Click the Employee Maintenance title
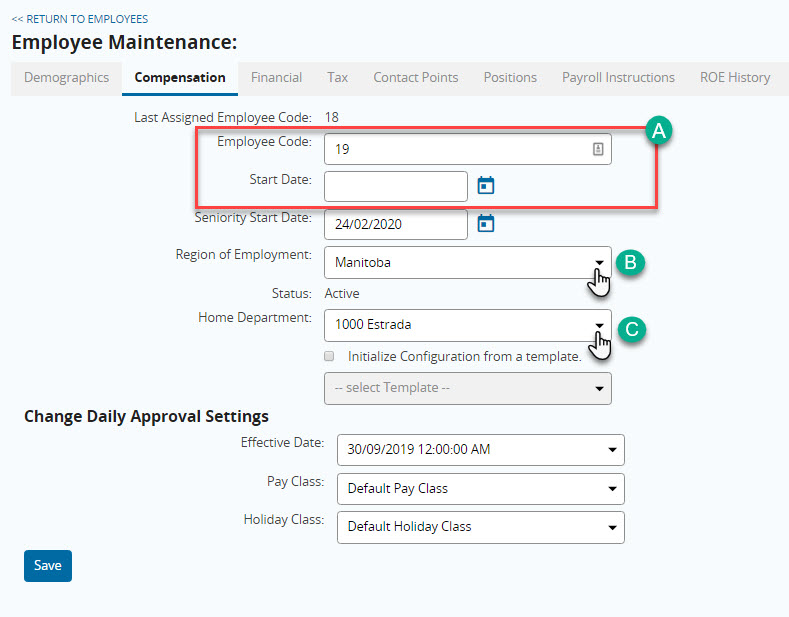This screenshot has height=617, width=789. coord(124,42)
